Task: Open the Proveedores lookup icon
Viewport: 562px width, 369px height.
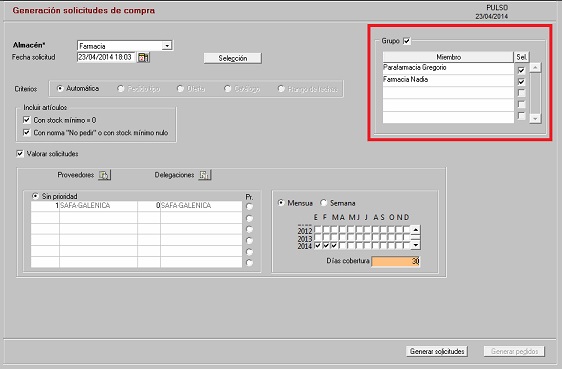Action: tap(105, 175)
